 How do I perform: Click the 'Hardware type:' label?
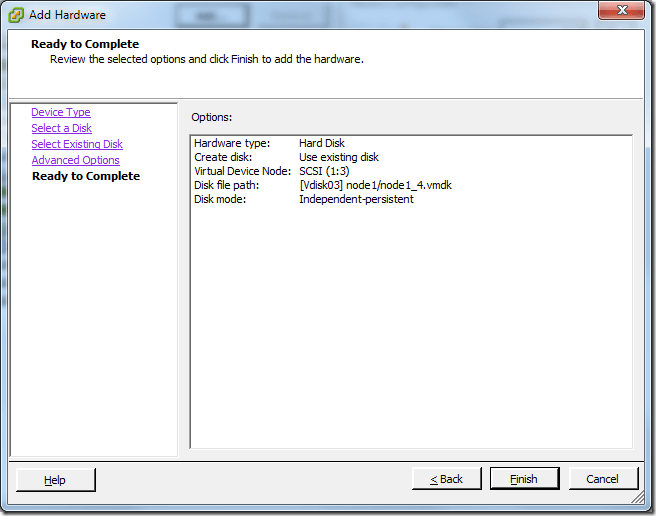pos(232,143)
